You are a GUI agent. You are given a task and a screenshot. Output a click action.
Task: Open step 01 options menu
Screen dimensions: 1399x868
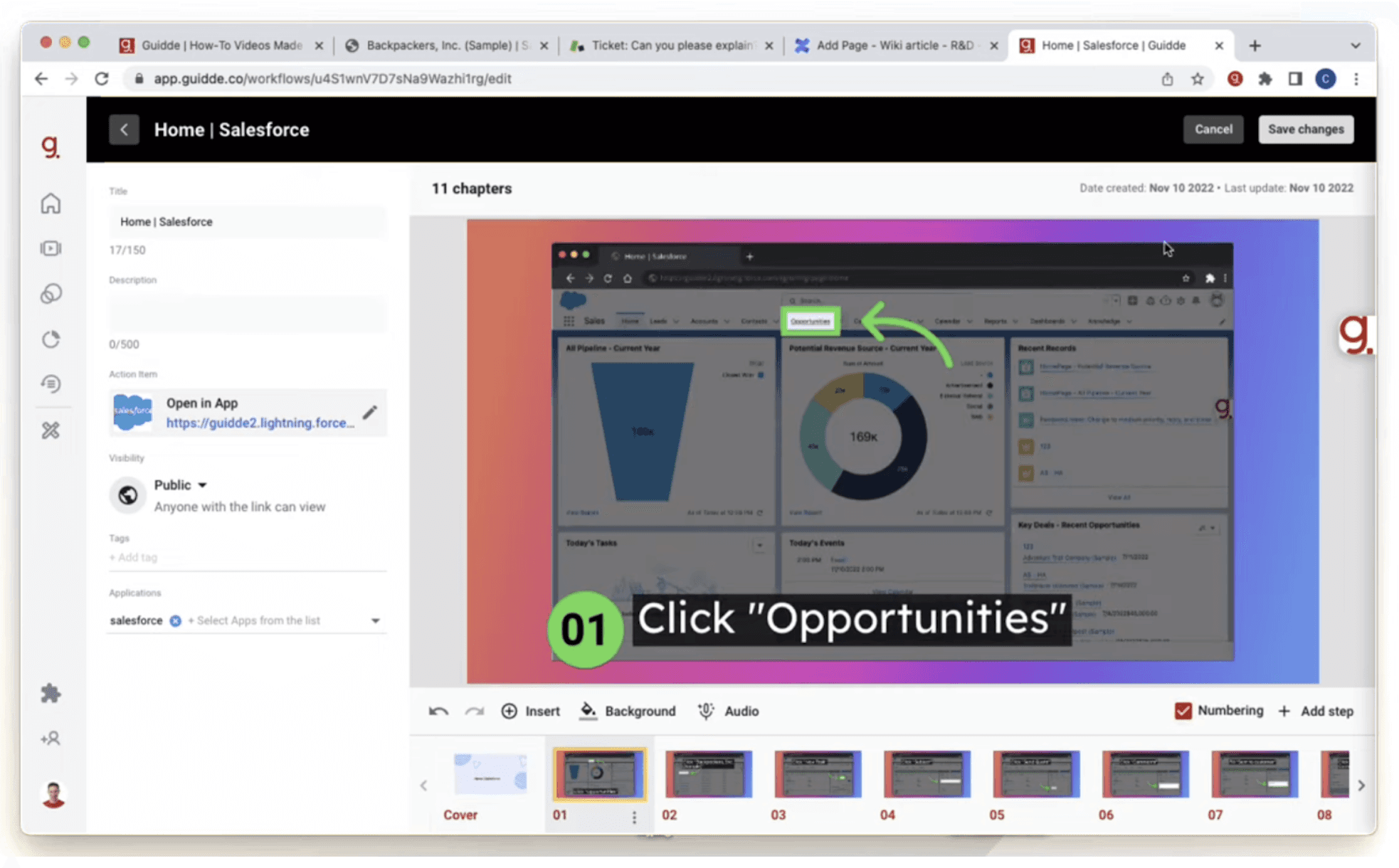coord(634,817)
